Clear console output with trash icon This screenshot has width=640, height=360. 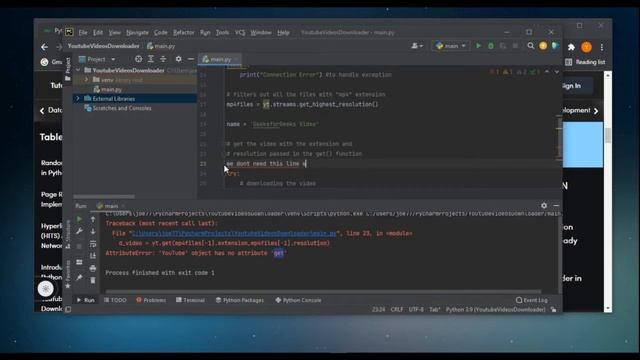click(93, 280)
